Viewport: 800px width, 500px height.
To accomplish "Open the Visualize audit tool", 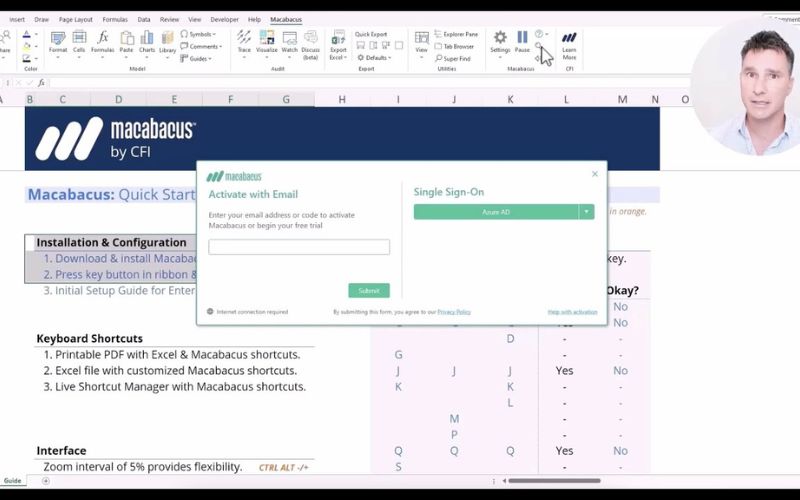I will [267, 42].
